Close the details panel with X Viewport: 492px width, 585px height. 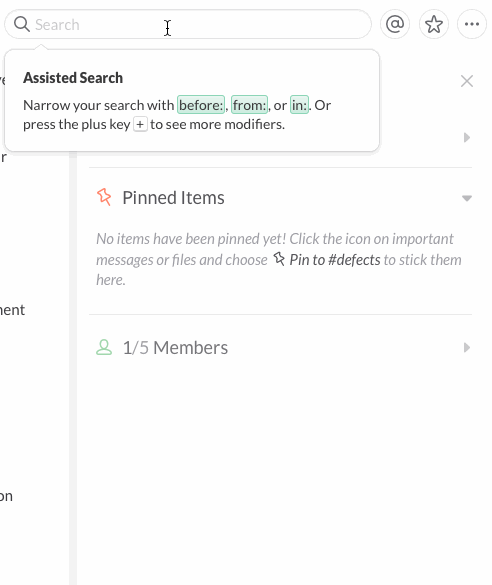(x=467, y=81)
